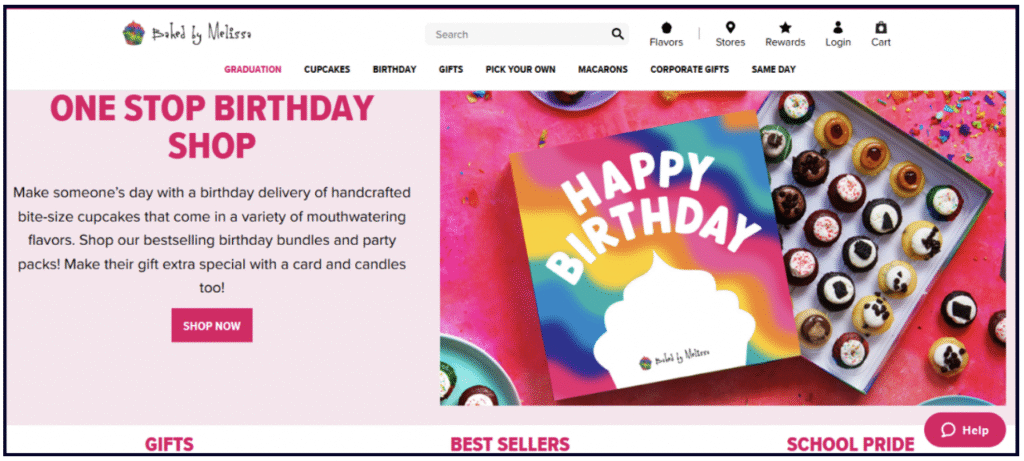Open the Graduation menu
Screen dimensions: 1024x461
(253, 70)
